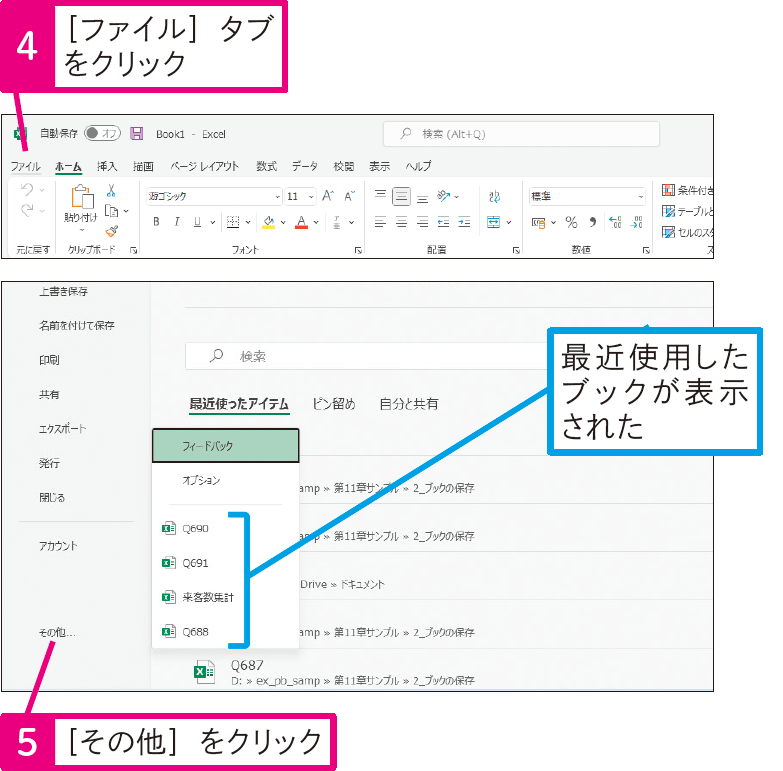Click the backstage 検索 search field

[367, 356]
